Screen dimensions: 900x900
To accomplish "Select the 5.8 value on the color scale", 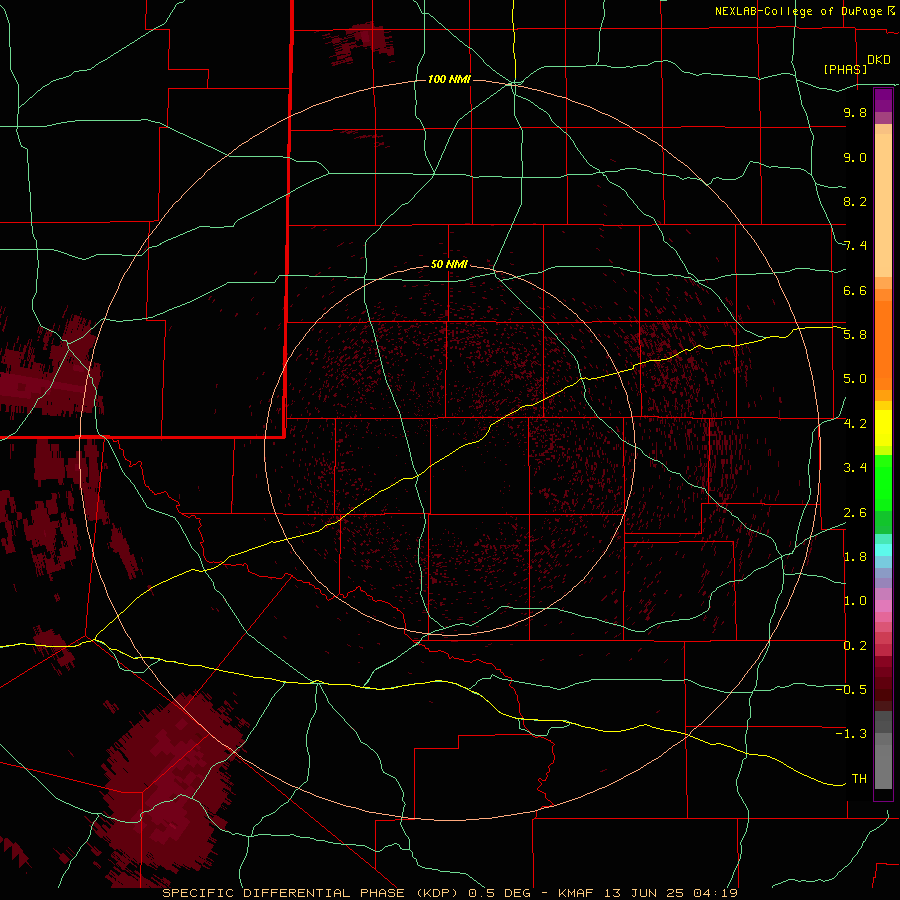I will click(855, 335).
